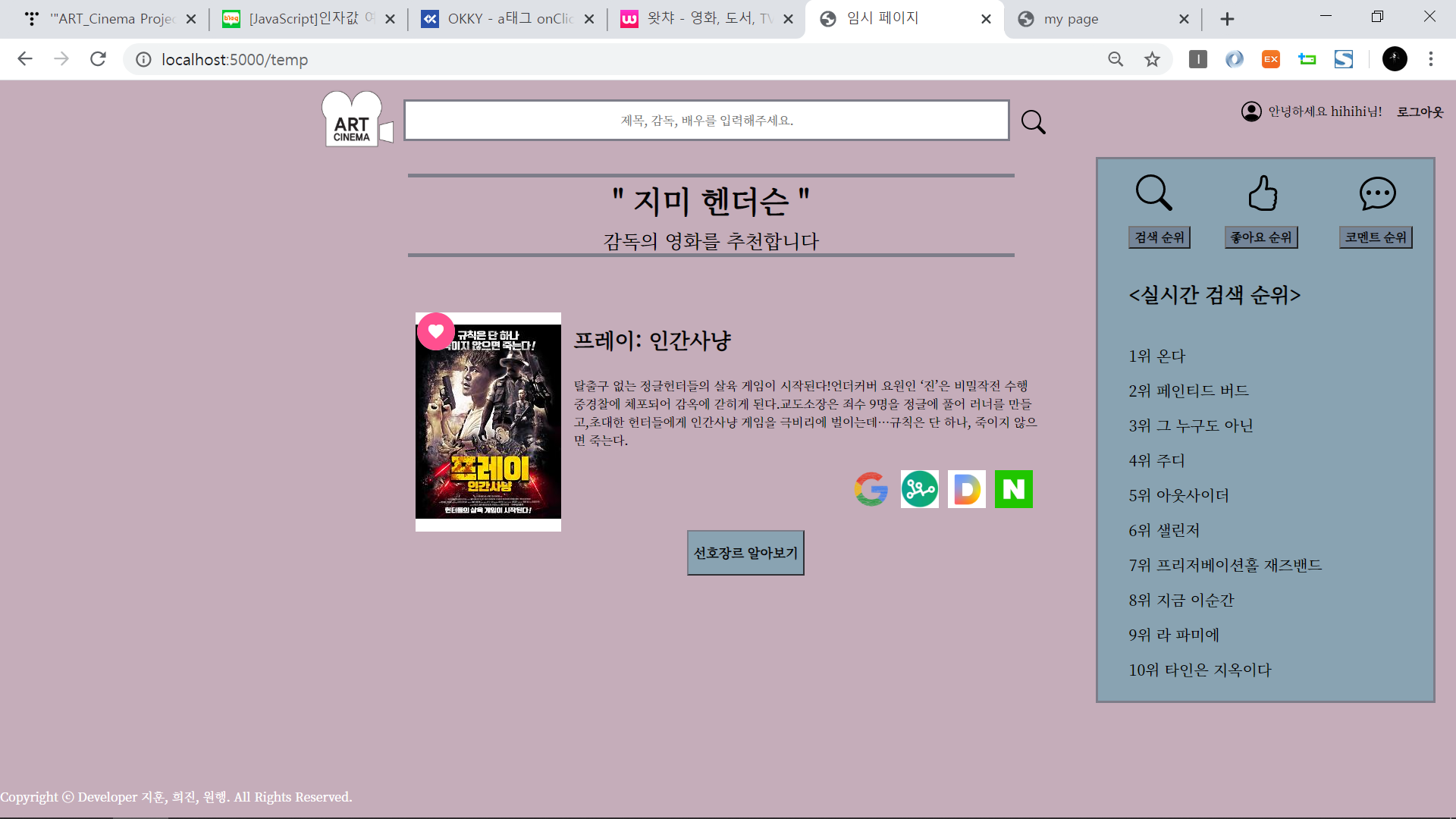This screenshot has width=1456, height=819.
Task: Open the Google search icon link
Action: [x=871, y=489]
